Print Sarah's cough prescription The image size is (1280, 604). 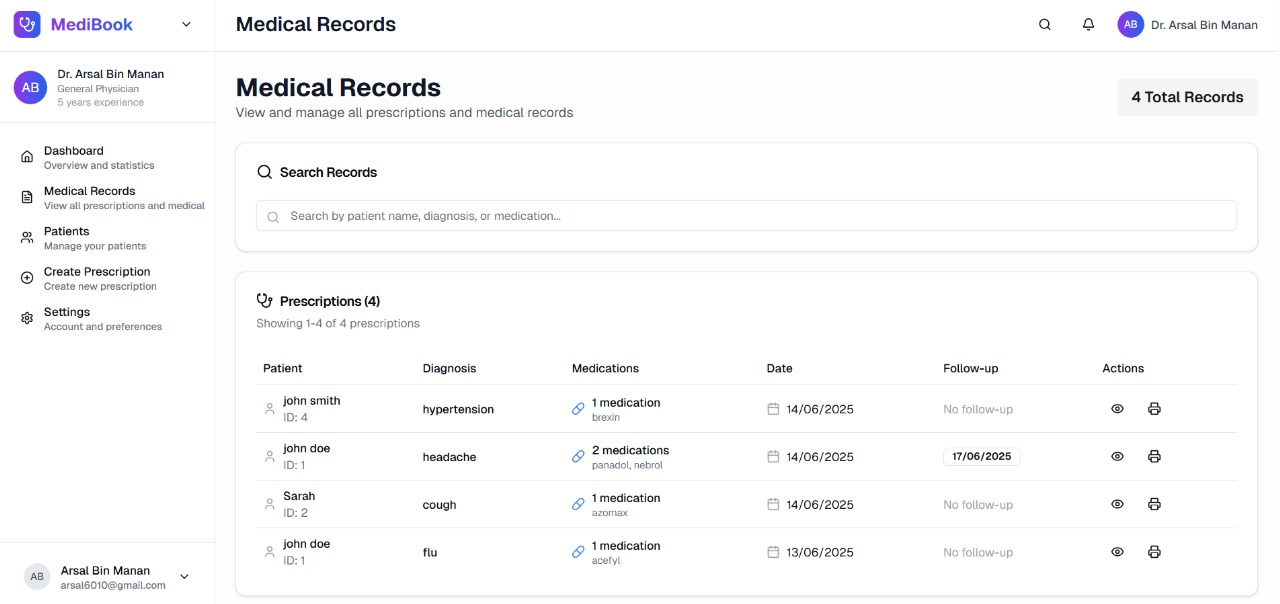[1154, 505]
